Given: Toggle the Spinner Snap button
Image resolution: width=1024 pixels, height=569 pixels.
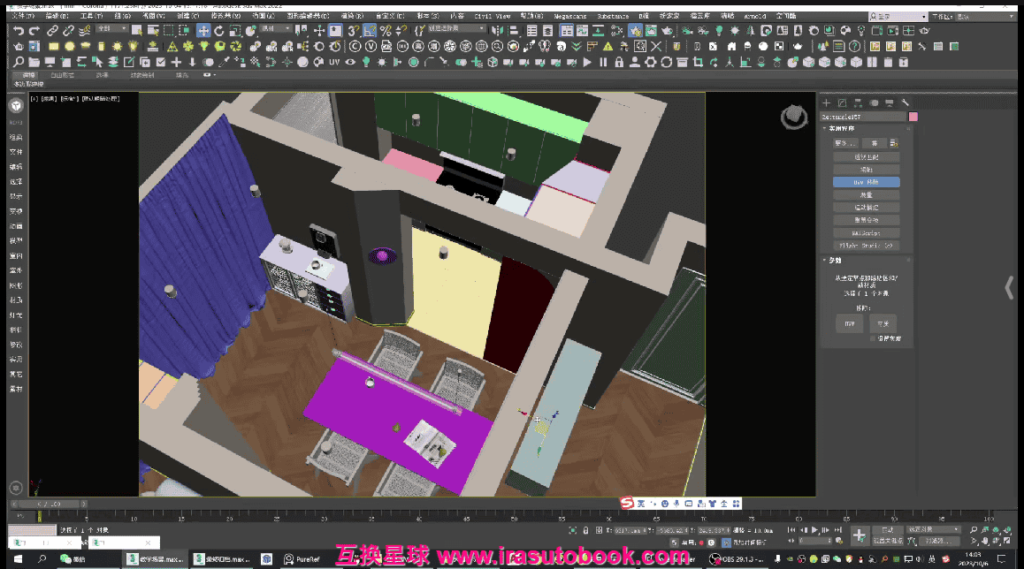Looking at the screenshot, I should [401, 31].
